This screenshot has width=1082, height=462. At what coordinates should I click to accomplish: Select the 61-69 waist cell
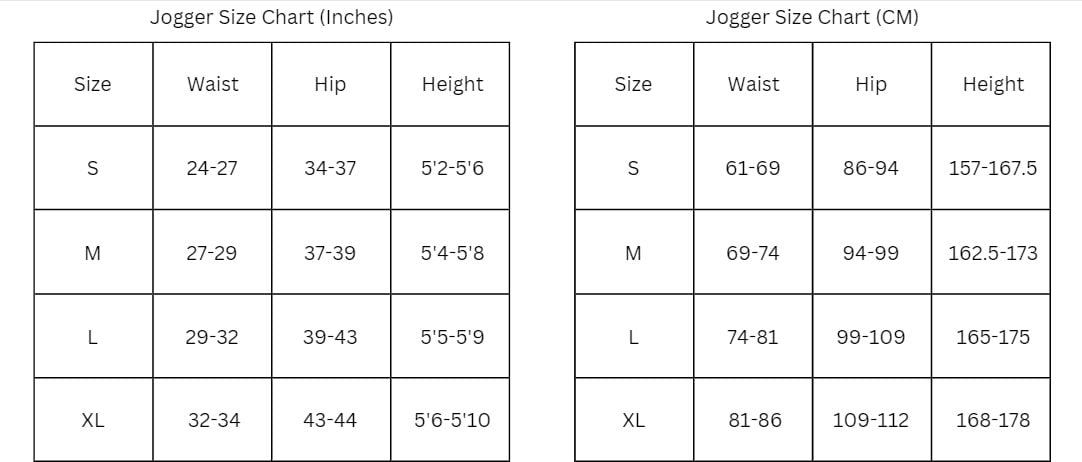tap(754, 168)
